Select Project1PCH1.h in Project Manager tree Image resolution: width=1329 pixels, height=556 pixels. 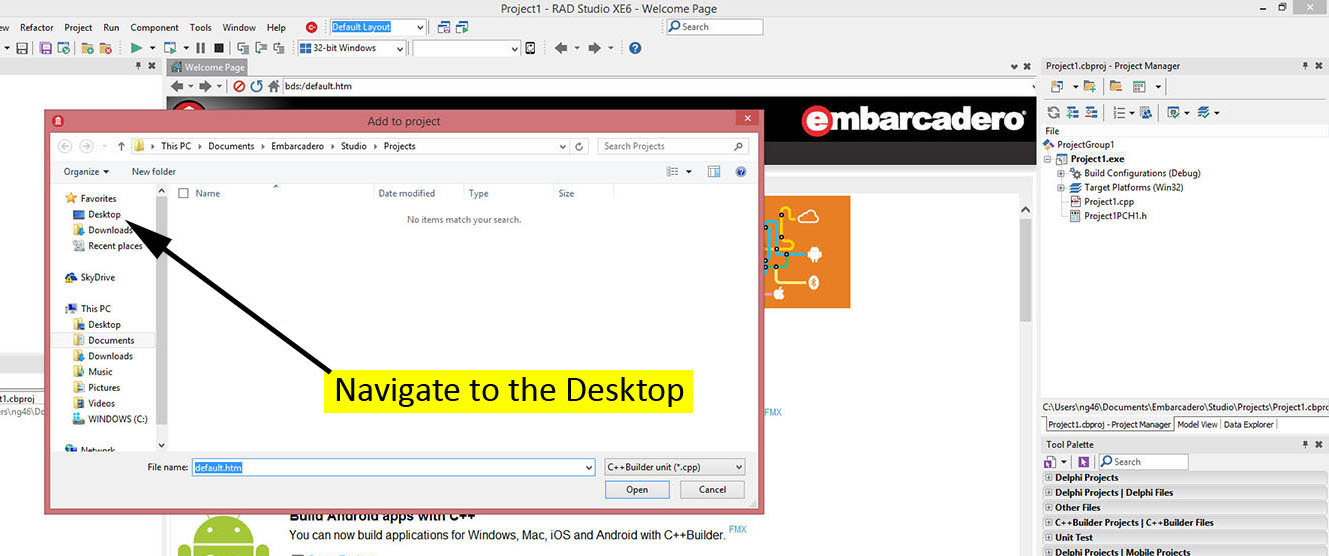point(1107,215)
